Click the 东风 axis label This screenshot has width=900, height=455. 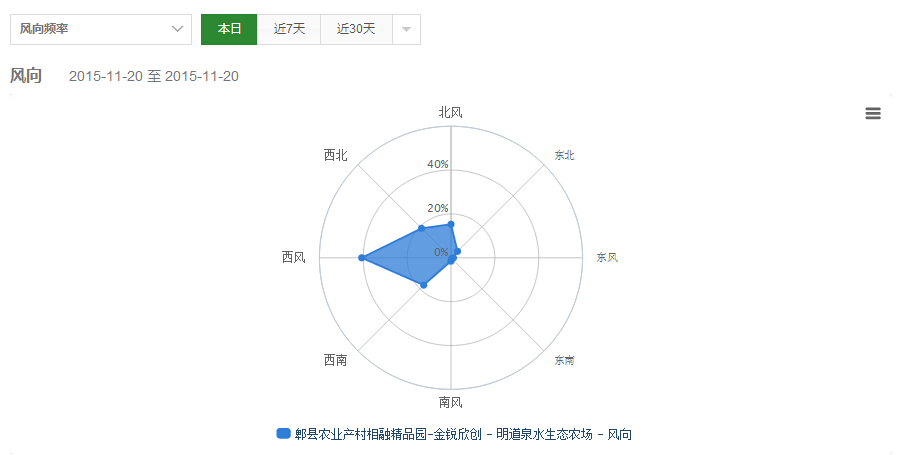point(607,257)
